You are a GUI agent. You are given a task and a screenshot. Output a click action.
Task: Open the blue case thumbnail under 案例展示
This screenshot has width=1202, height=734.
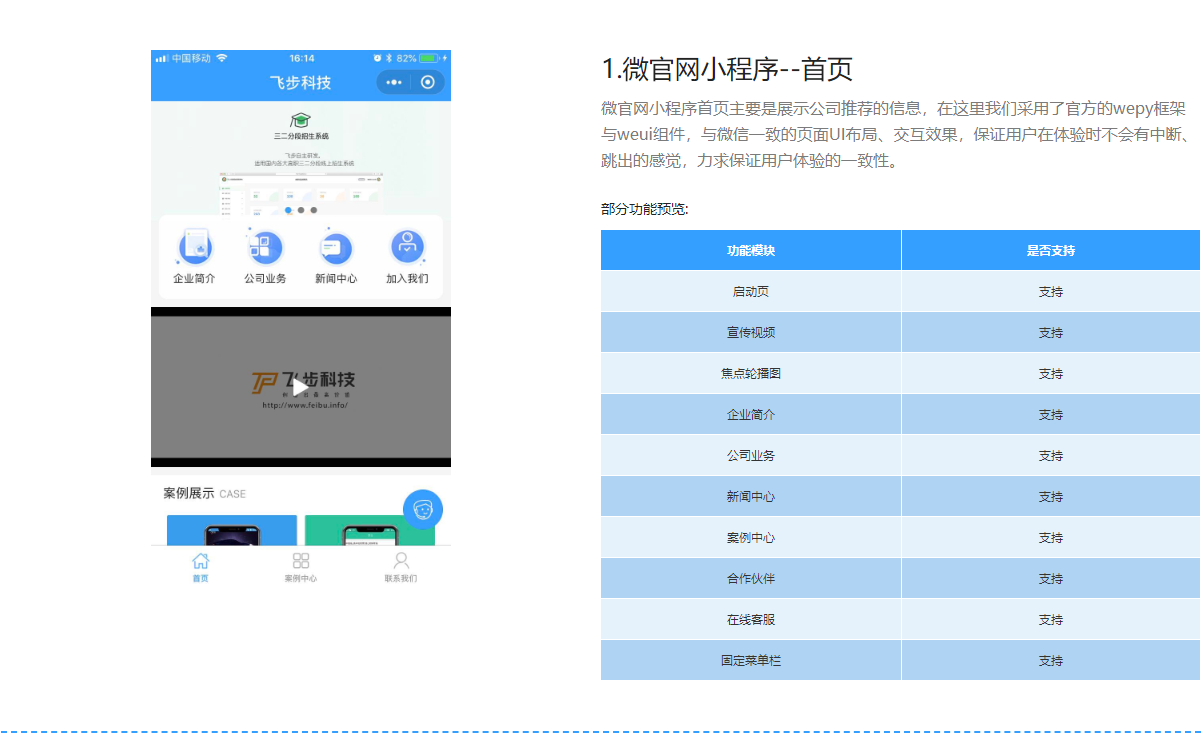(x=232, y=530)
